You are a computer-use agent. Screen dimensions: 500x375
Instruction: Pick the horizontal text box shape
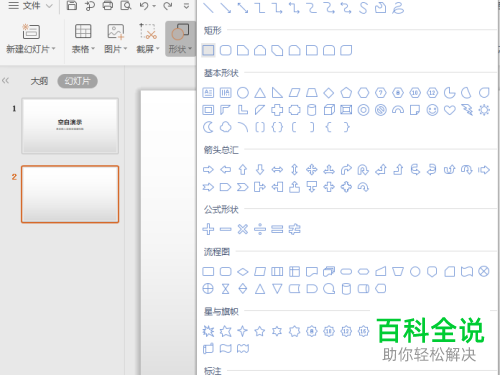[x=208, y=93]
